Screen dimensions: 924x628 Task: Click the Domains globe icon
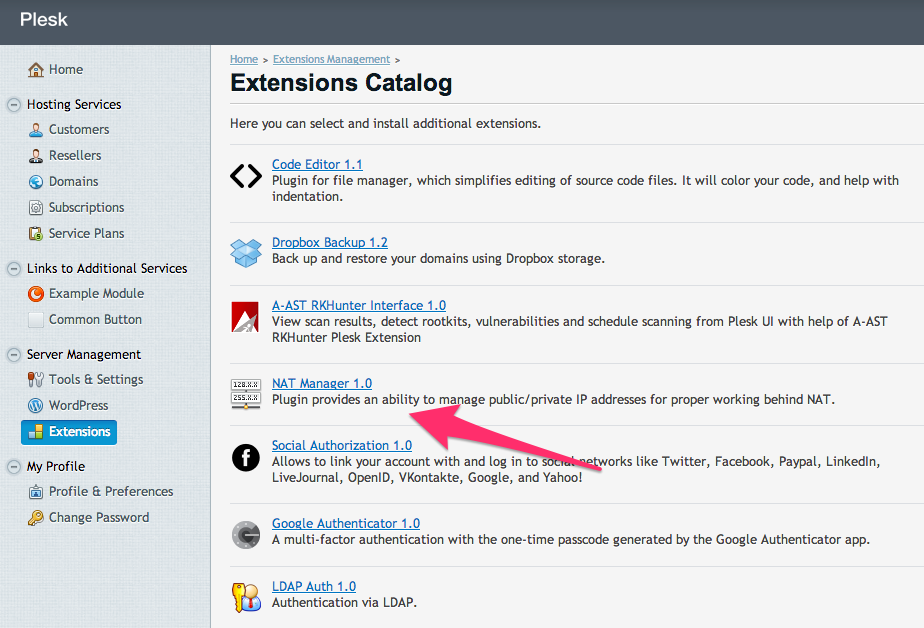point(36,181)
